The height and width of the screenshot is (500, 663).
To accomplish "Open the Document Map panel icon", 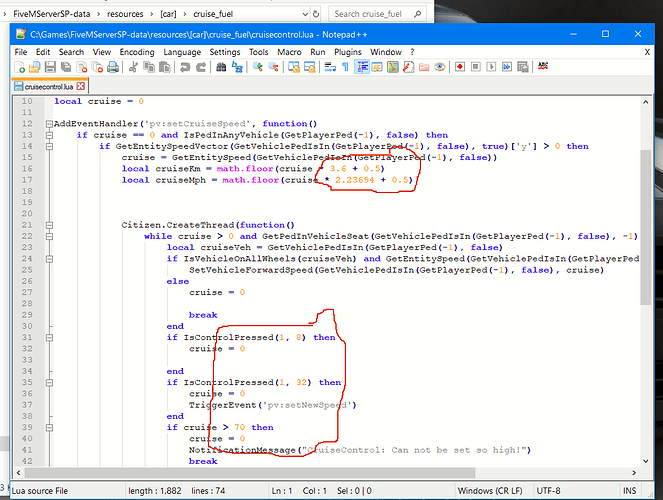I will (x=393, y=67).
